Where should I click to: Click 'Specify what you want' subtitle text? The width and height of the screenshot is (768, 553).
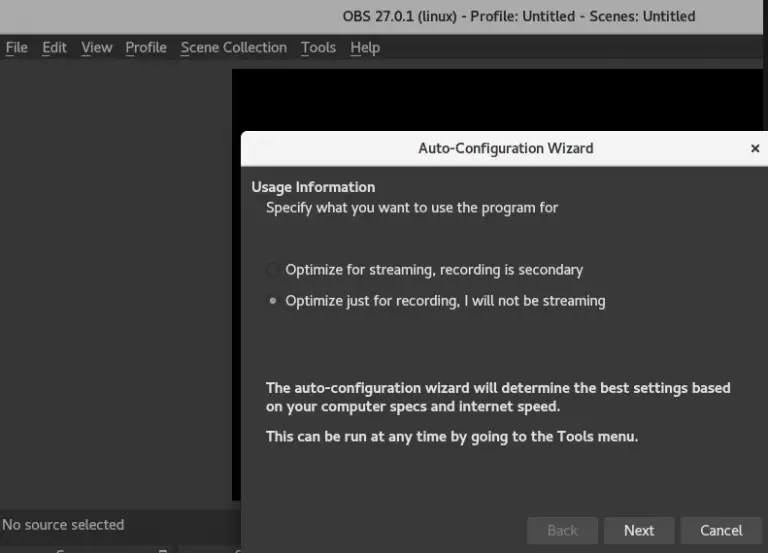click(x=412, y=208)
